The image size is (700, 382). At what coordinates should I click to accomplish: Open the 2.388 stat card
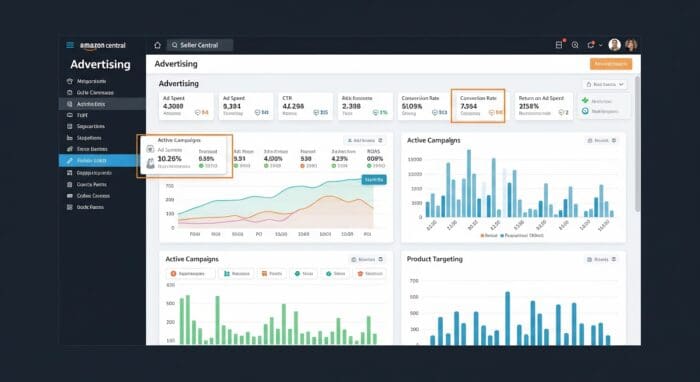[365, 106]
